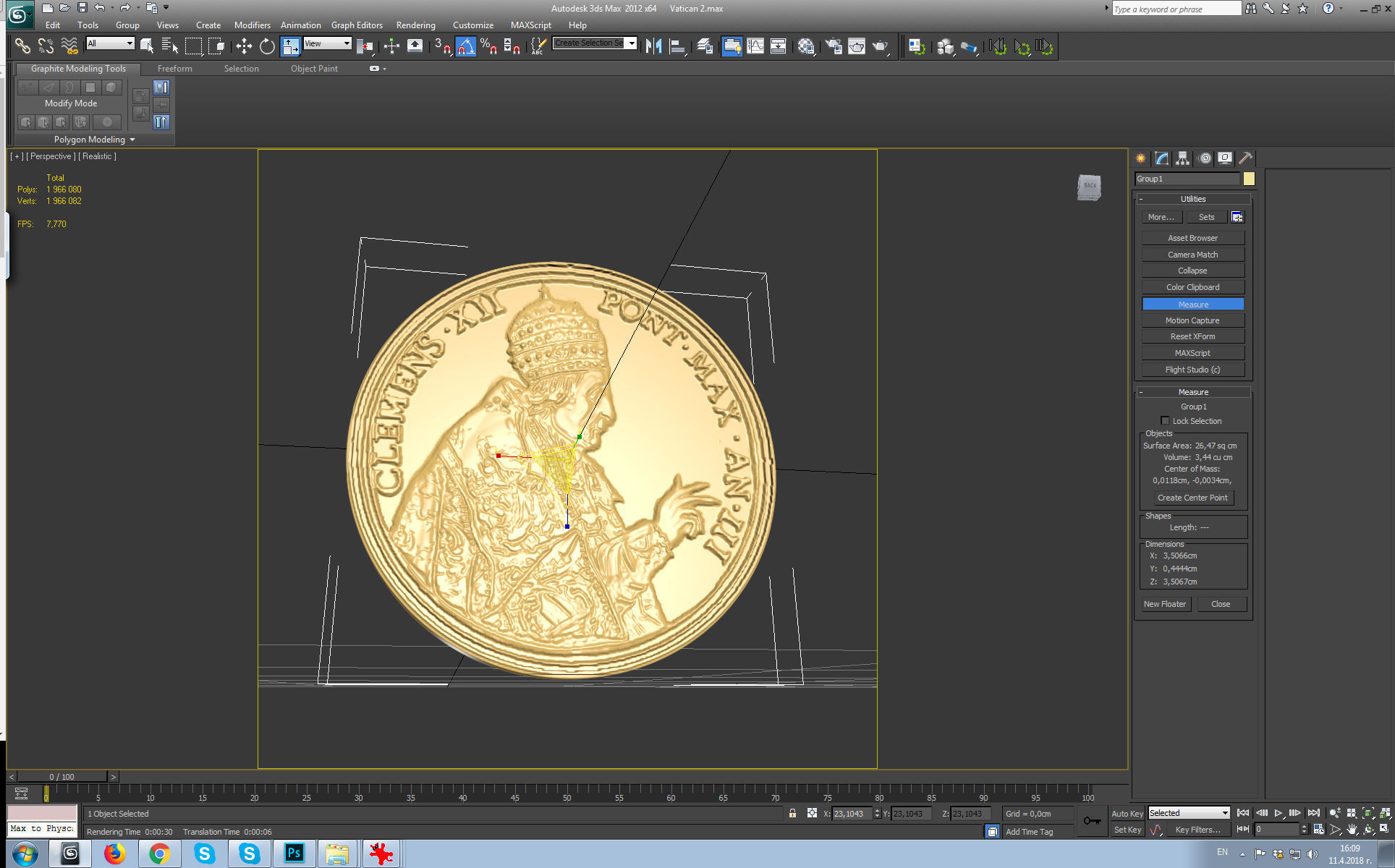Toggle the Graphite Modeling ribbon icon
The width and height of the screenshot is (1395, 868).
click(732, 46)
